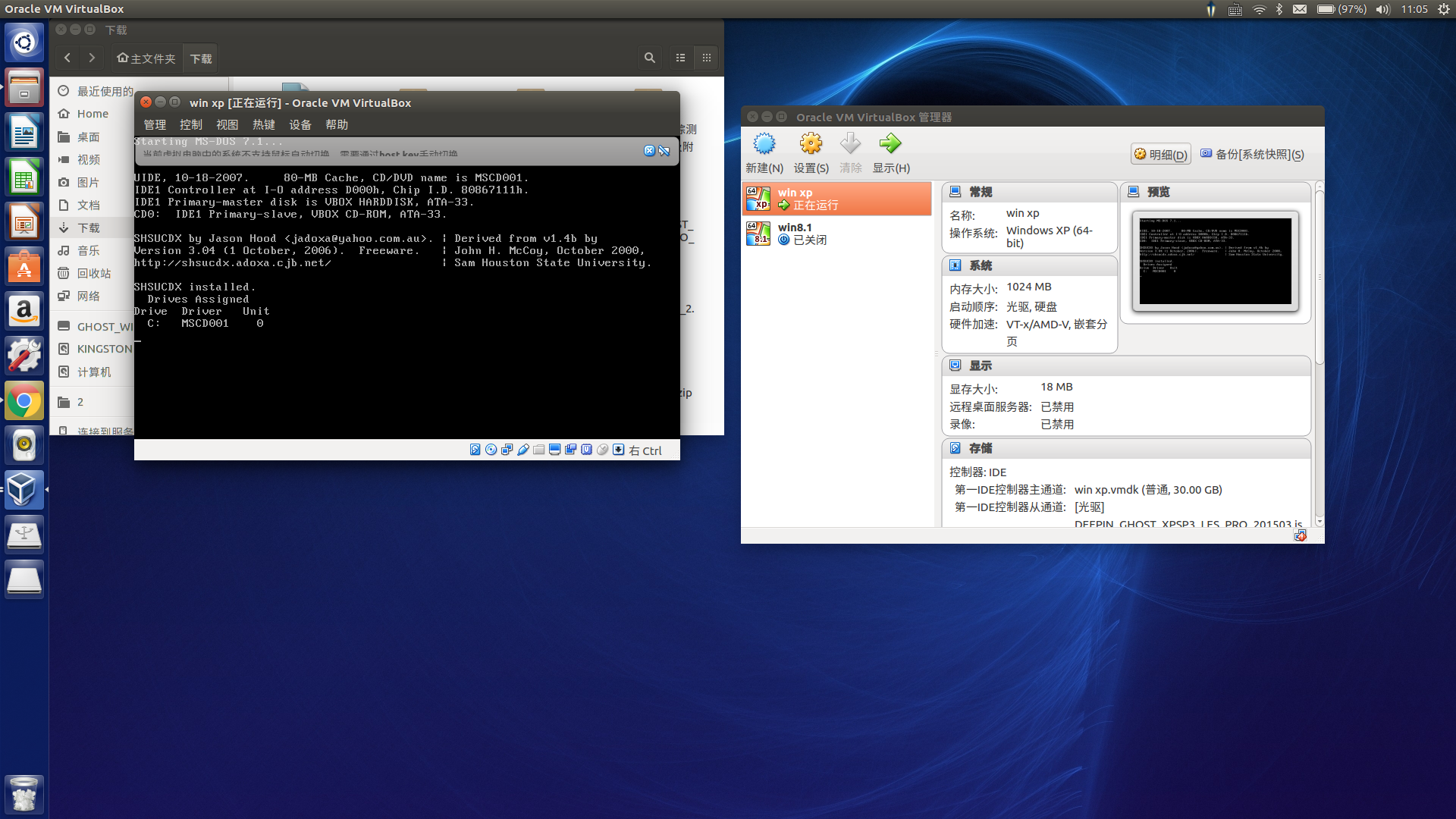This screenshot has width=1456, height=819.
Task: Click the 常规 section header
Action: click(1029, 192)
